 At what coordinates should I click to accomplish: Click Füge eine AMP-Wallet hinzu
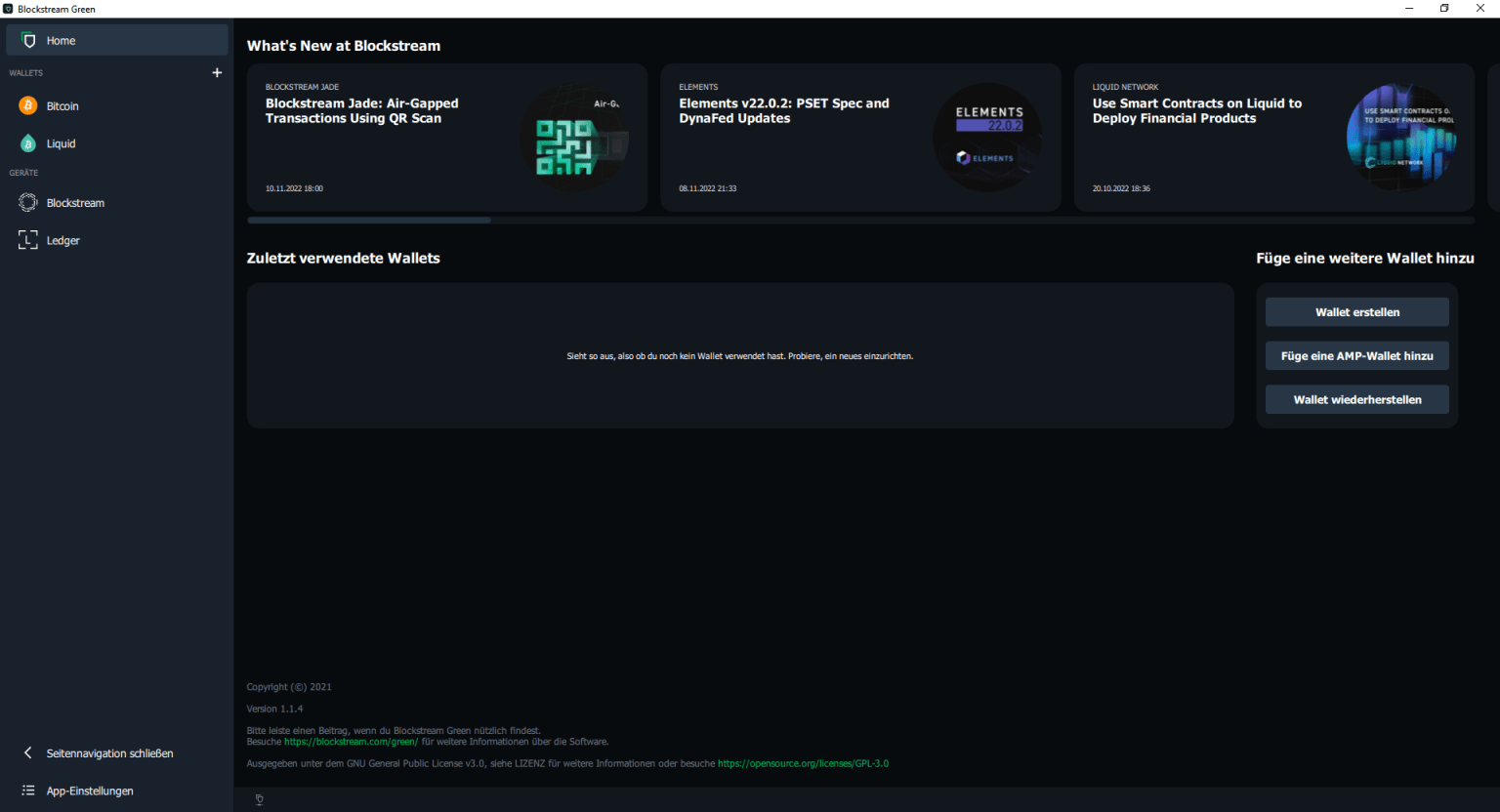(x=1356, y=355)
